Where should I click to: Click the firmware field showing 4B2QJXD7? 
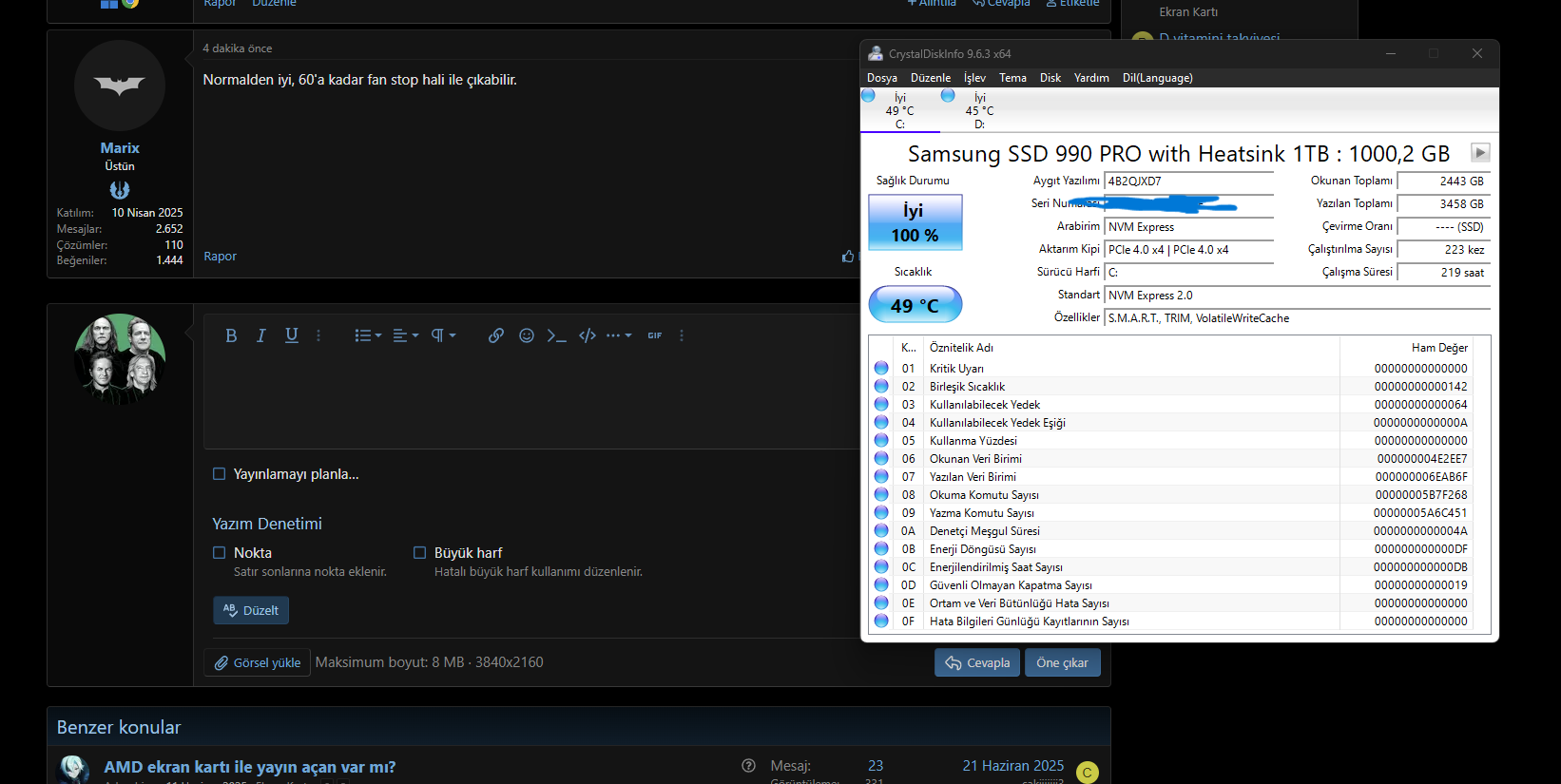coord(1189,182)
